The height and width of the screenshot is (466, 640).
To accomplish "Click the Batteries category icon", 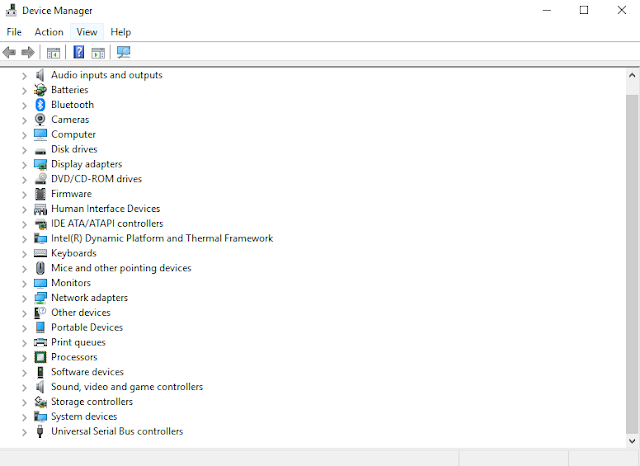I will tap(40, 90).
